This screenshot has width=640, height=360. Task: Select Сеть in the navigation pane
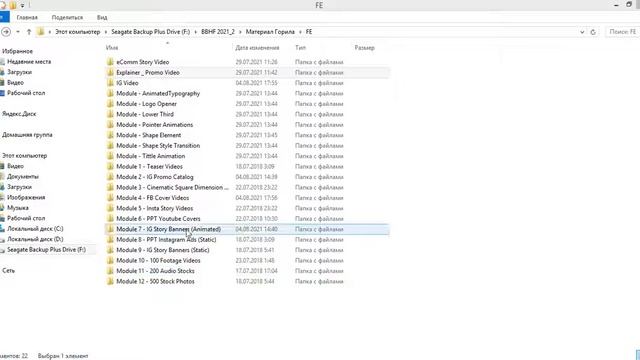pyautogui.click(x=9, y=271)
